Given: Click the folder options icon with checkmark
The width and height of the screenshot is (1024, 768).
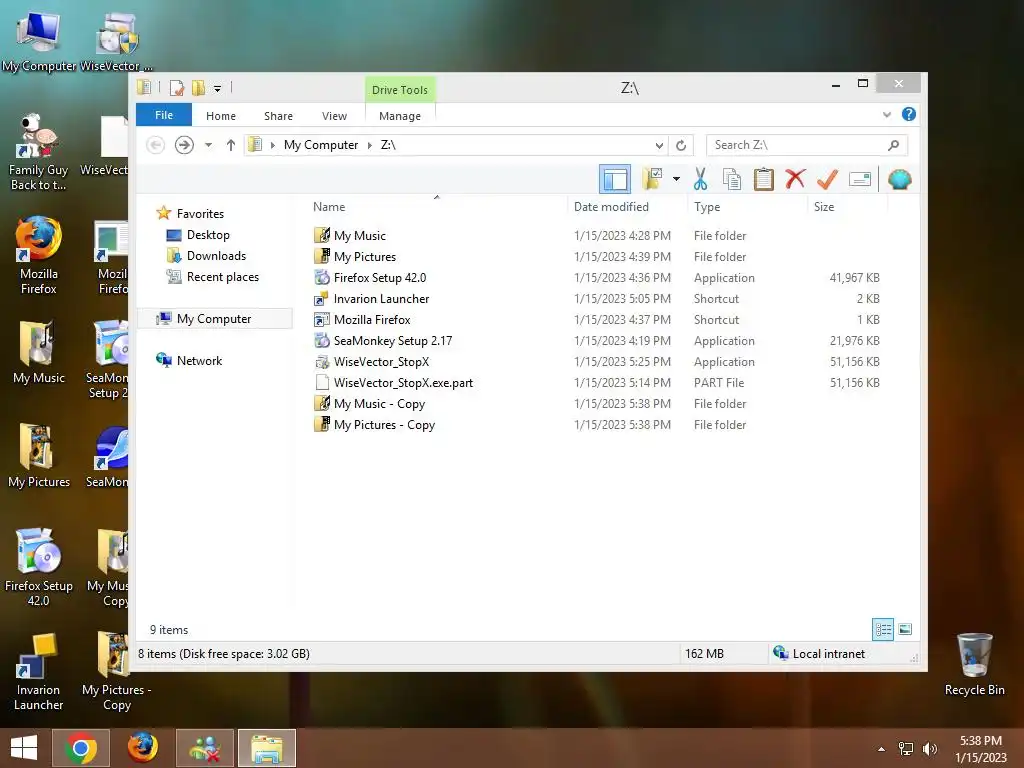Looking at the screenshot, I should [x=652, y=179].
